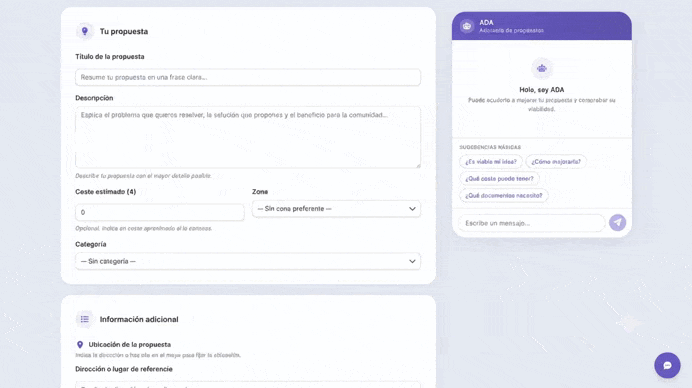Open the Categoría dropdown
Screen dimensions: 692x388
pos(248,261)
